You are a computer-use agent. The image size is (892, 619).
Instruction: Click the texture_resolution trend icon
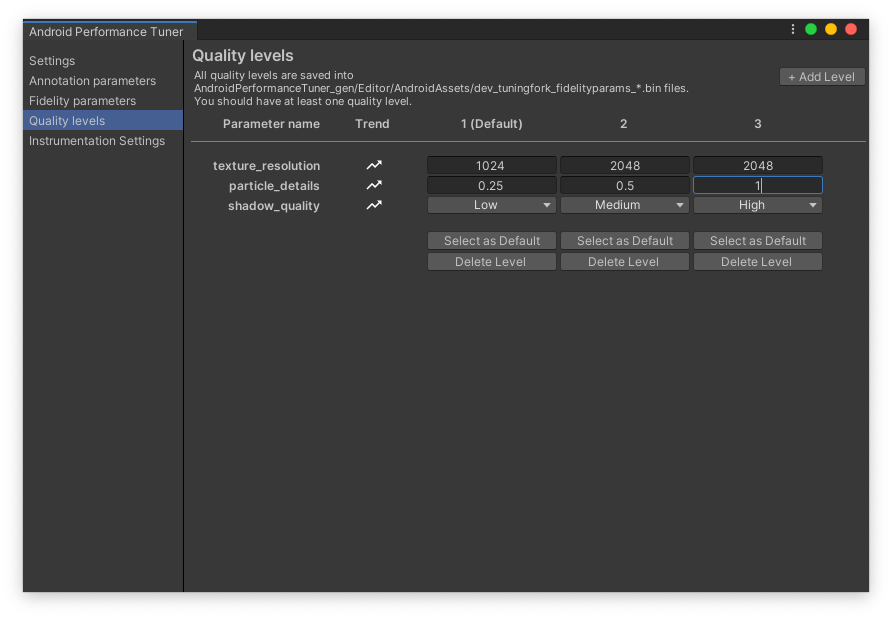point(374,165)
